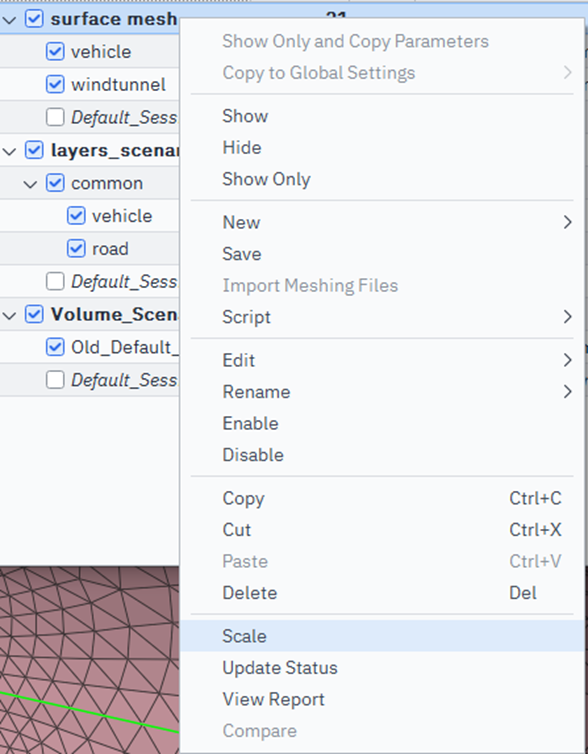Toggle the road checkbox
The height and width of the screenshot is (754, 588).
click(76, 249)
